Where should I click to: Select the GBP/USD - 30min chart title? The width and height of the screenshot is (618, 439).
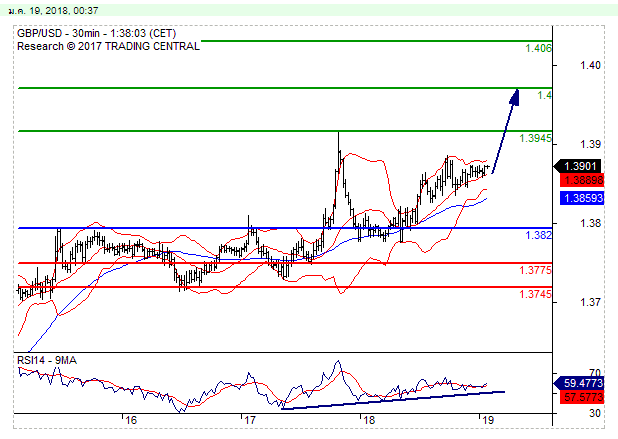pyautogui.click(x=97, y=33)
